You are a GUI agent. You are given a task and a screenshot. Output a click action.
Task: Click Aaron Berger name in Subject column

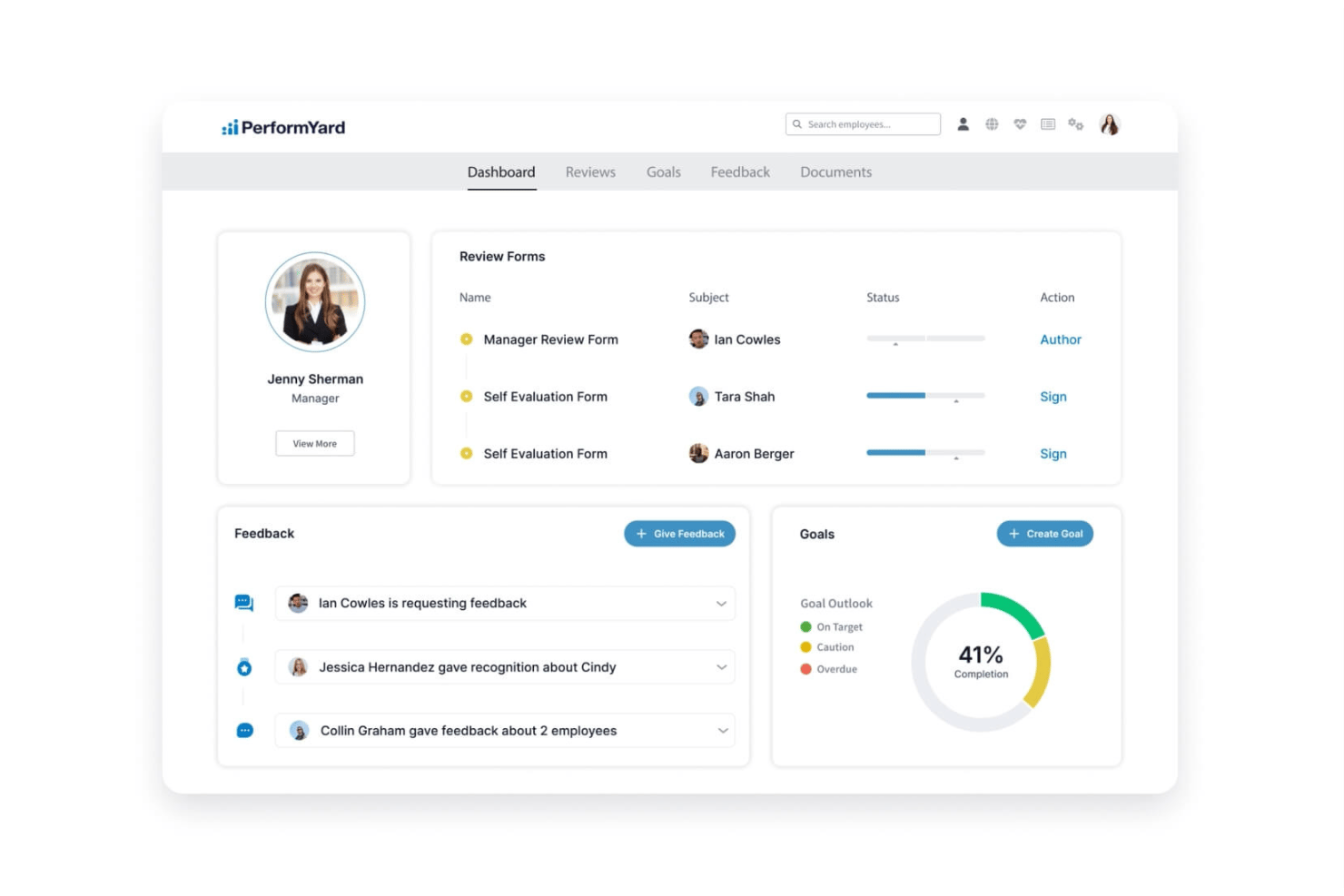[x=754, y=454]
